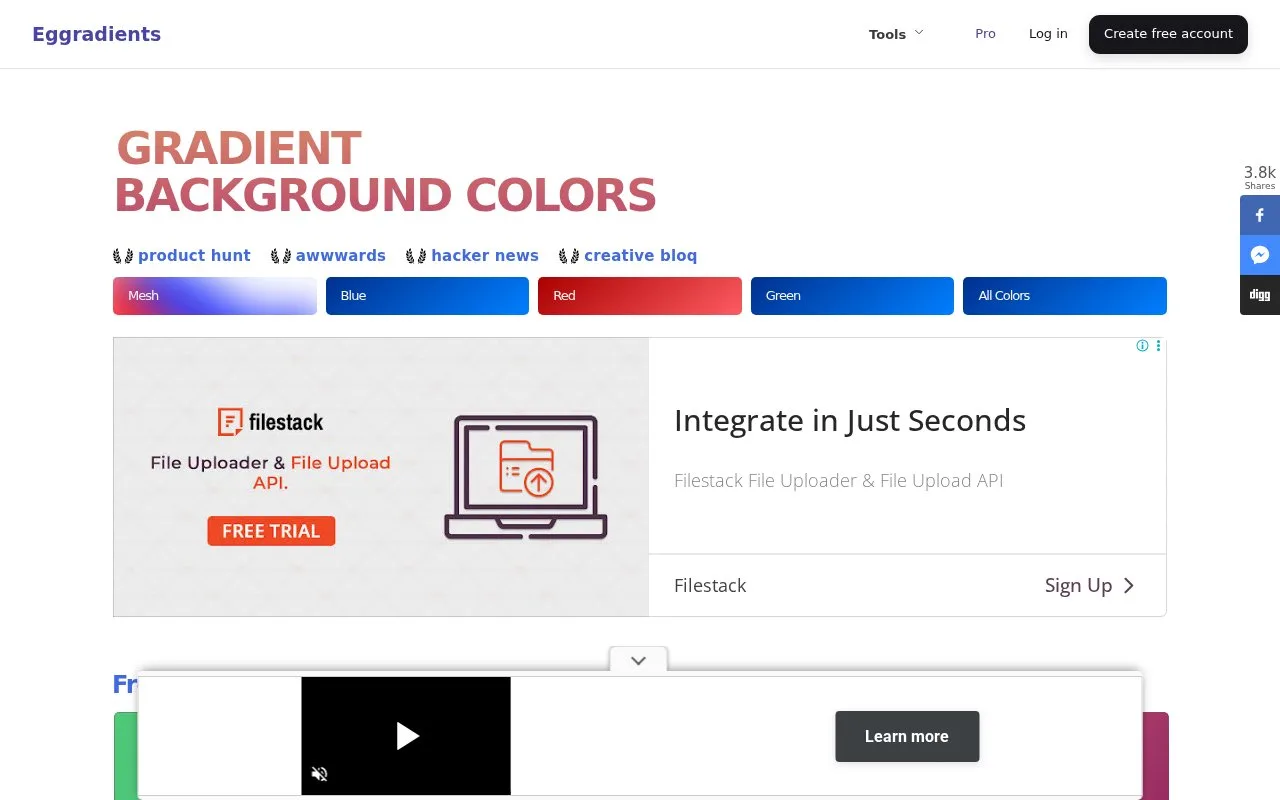Open the Log in page
The image size is (1280, 800).
1048,34
